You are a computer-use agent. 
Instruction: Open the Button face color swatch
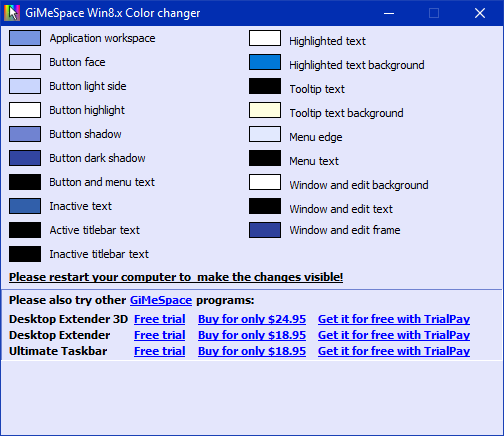coord(25,62)
